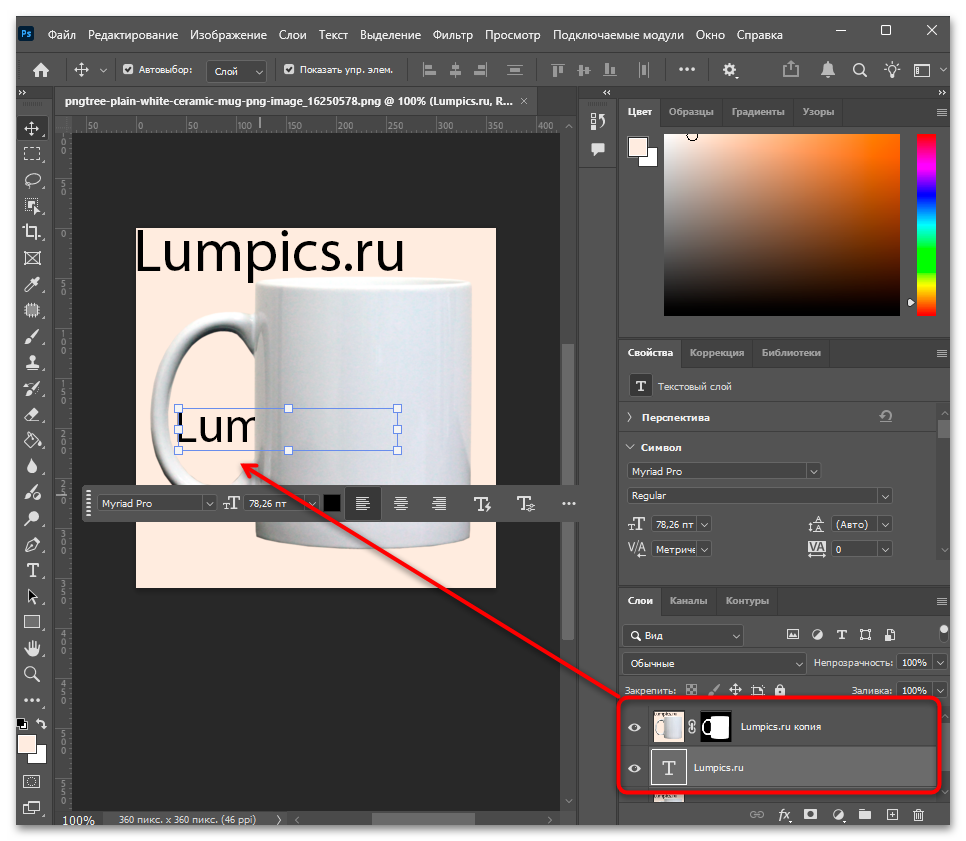
Task: Open the fx layer styles button
Action: (x=784, y=815)
